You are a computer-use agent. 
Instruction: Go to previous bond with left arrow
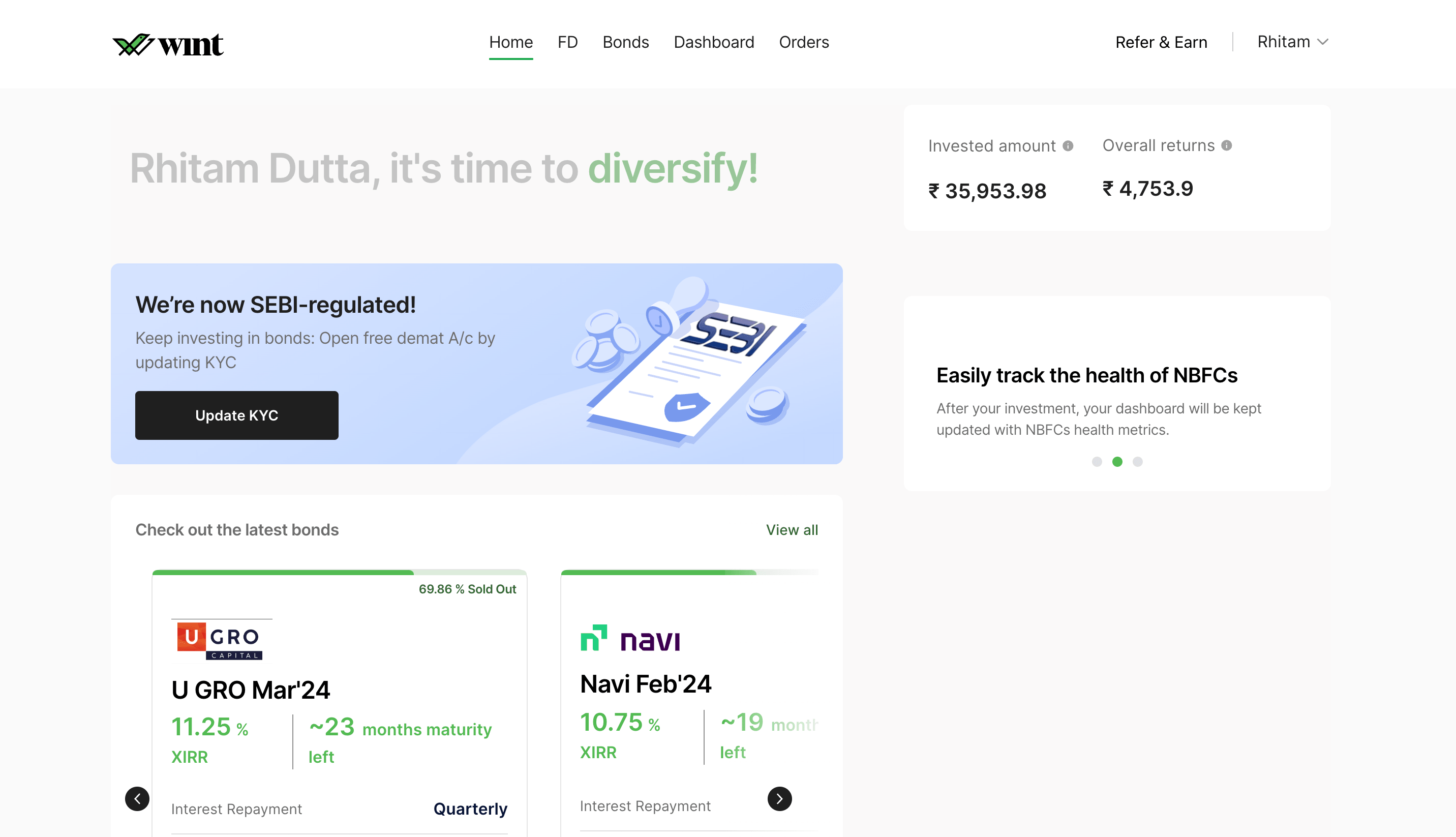point(137,798)
